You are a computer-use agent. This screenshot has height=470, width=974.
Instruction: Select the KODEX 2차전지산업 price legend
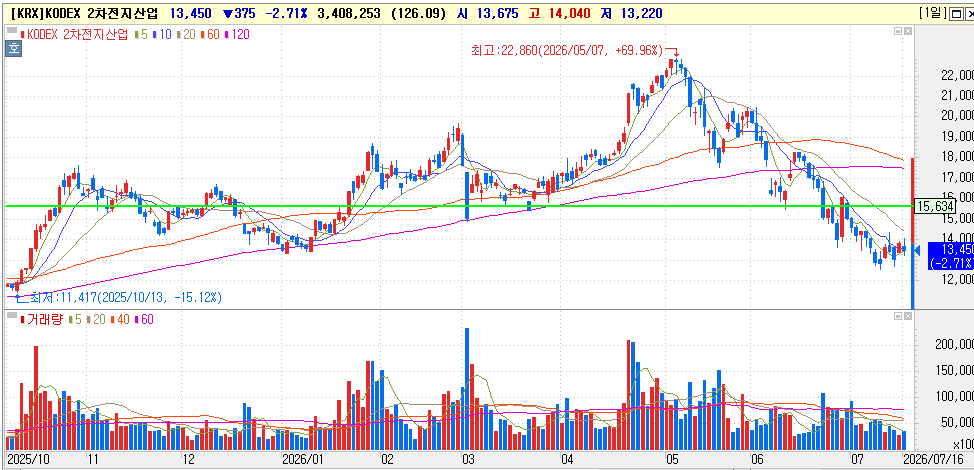pyautogui.click(x=74, y=35)
